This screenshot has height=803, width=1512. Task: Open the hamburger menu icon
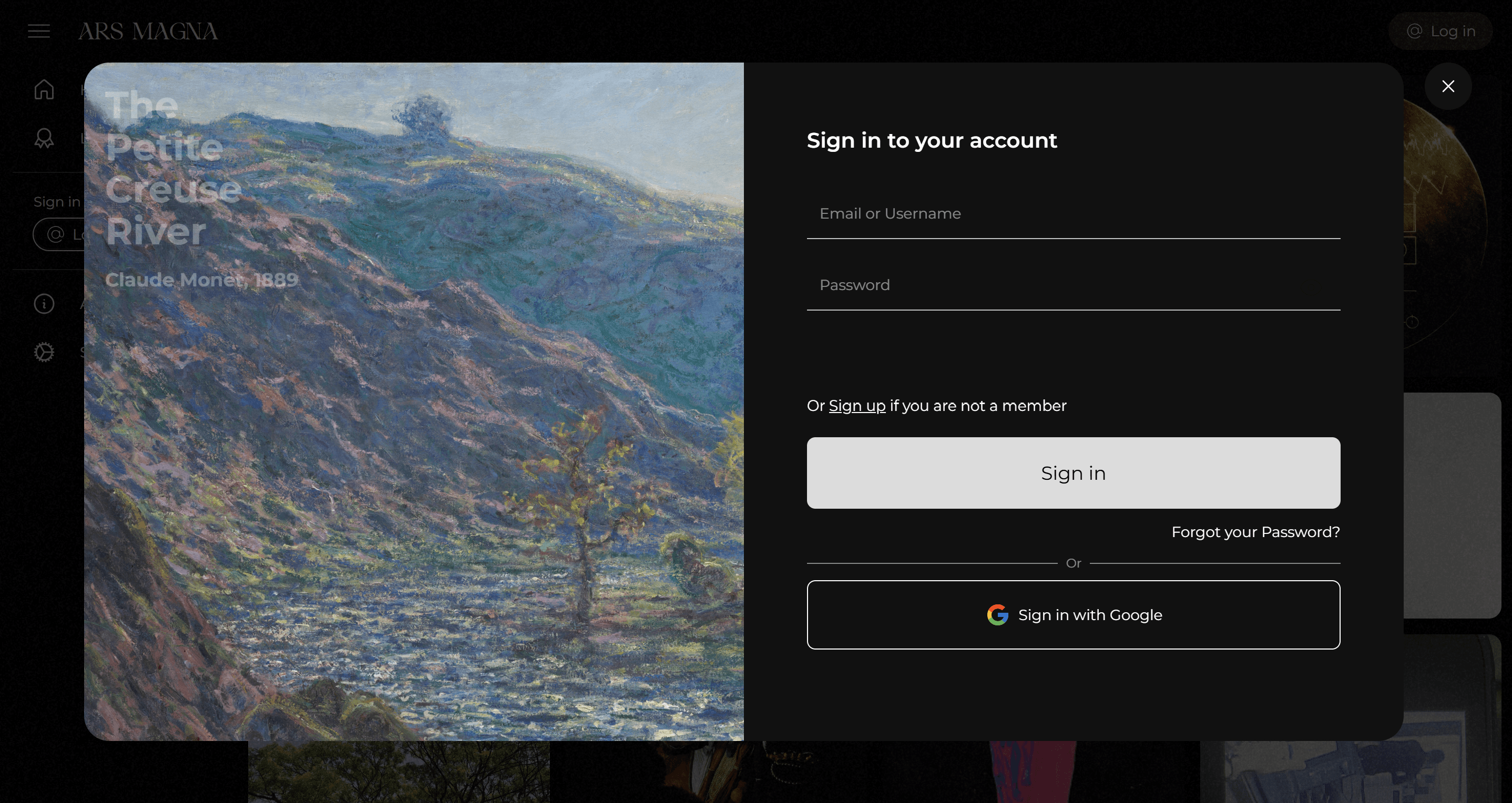(x=39, y=31)
